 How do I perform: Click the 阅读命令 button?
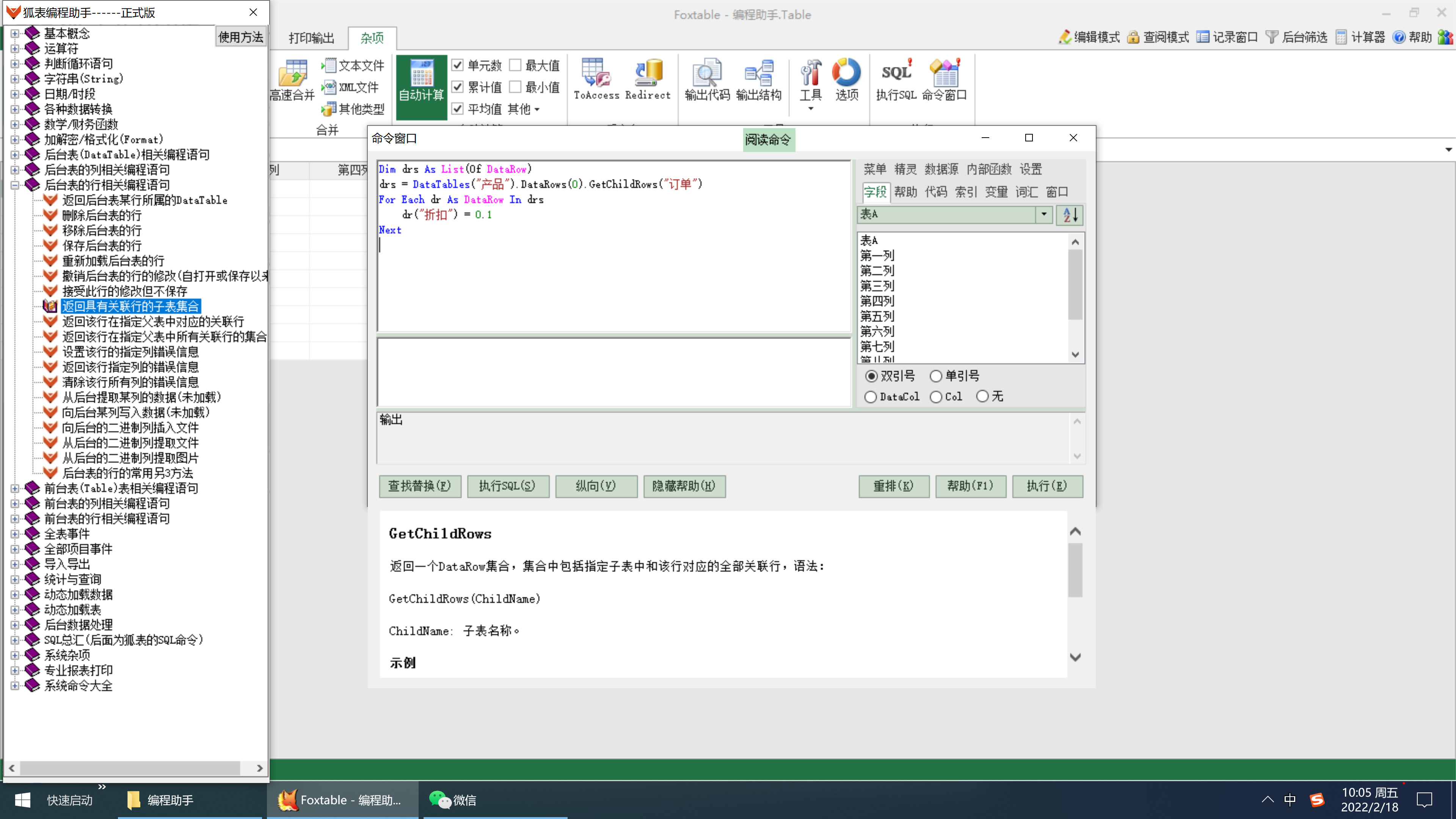tap(768, 140)
